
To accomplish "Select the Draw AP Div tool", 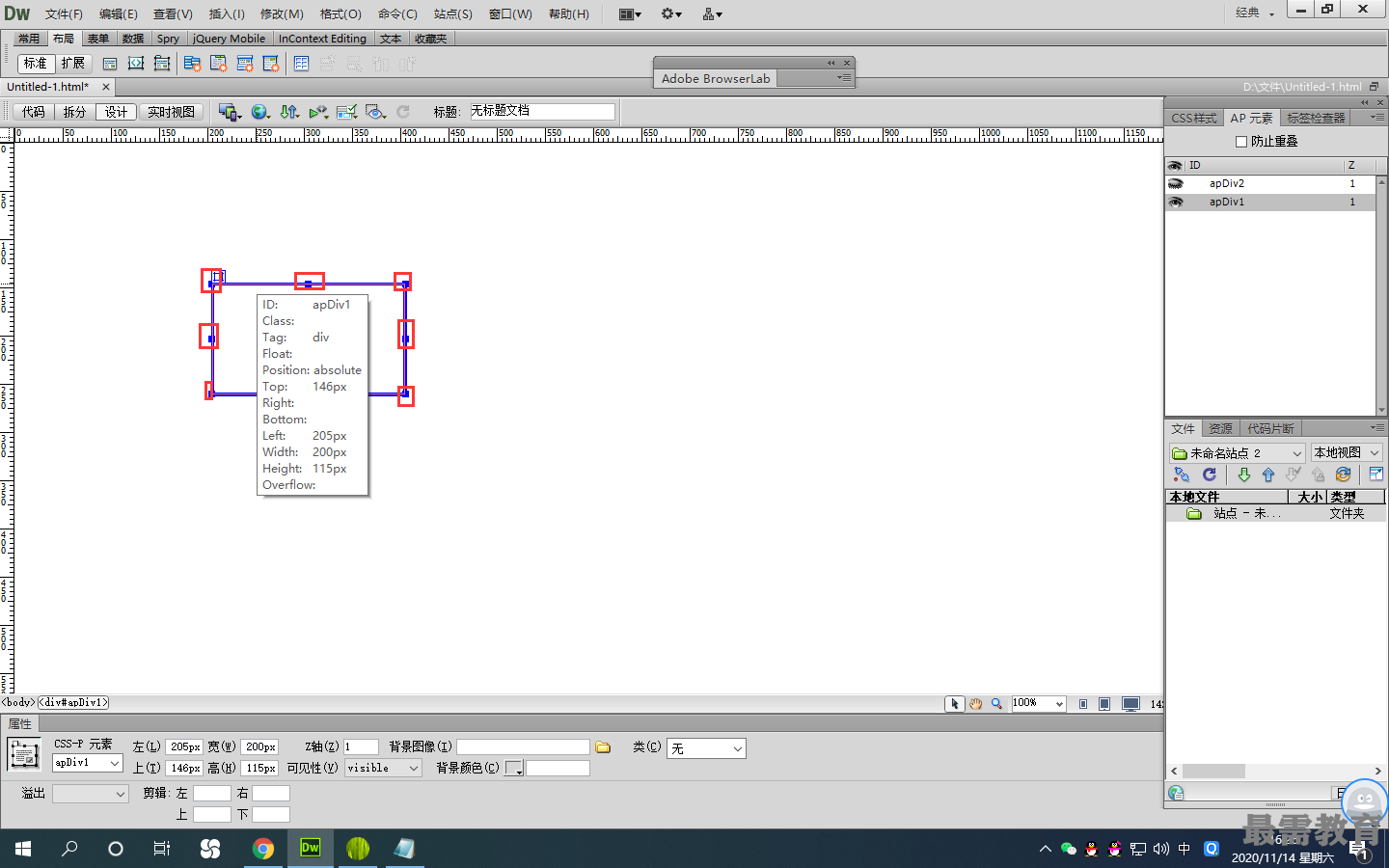I will coord(136,64).
